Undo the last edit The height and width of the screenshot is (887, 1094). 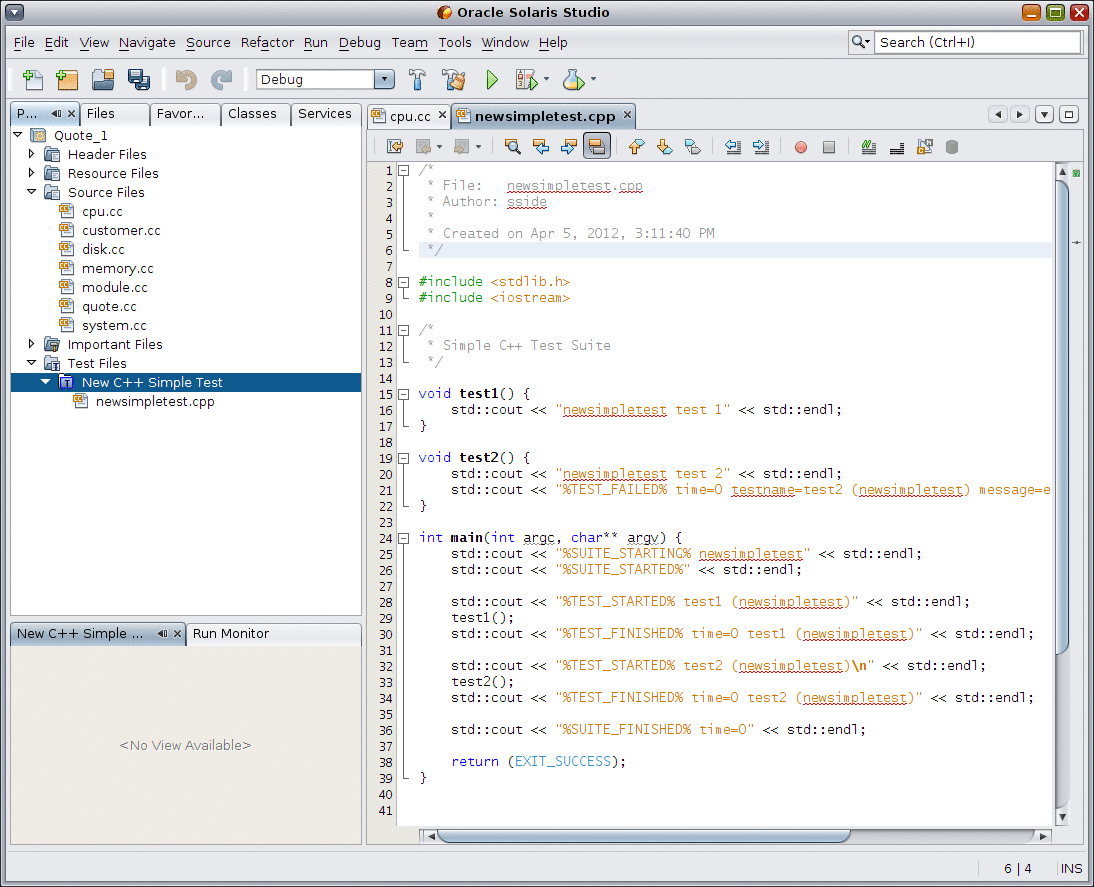tap(187, 79)
